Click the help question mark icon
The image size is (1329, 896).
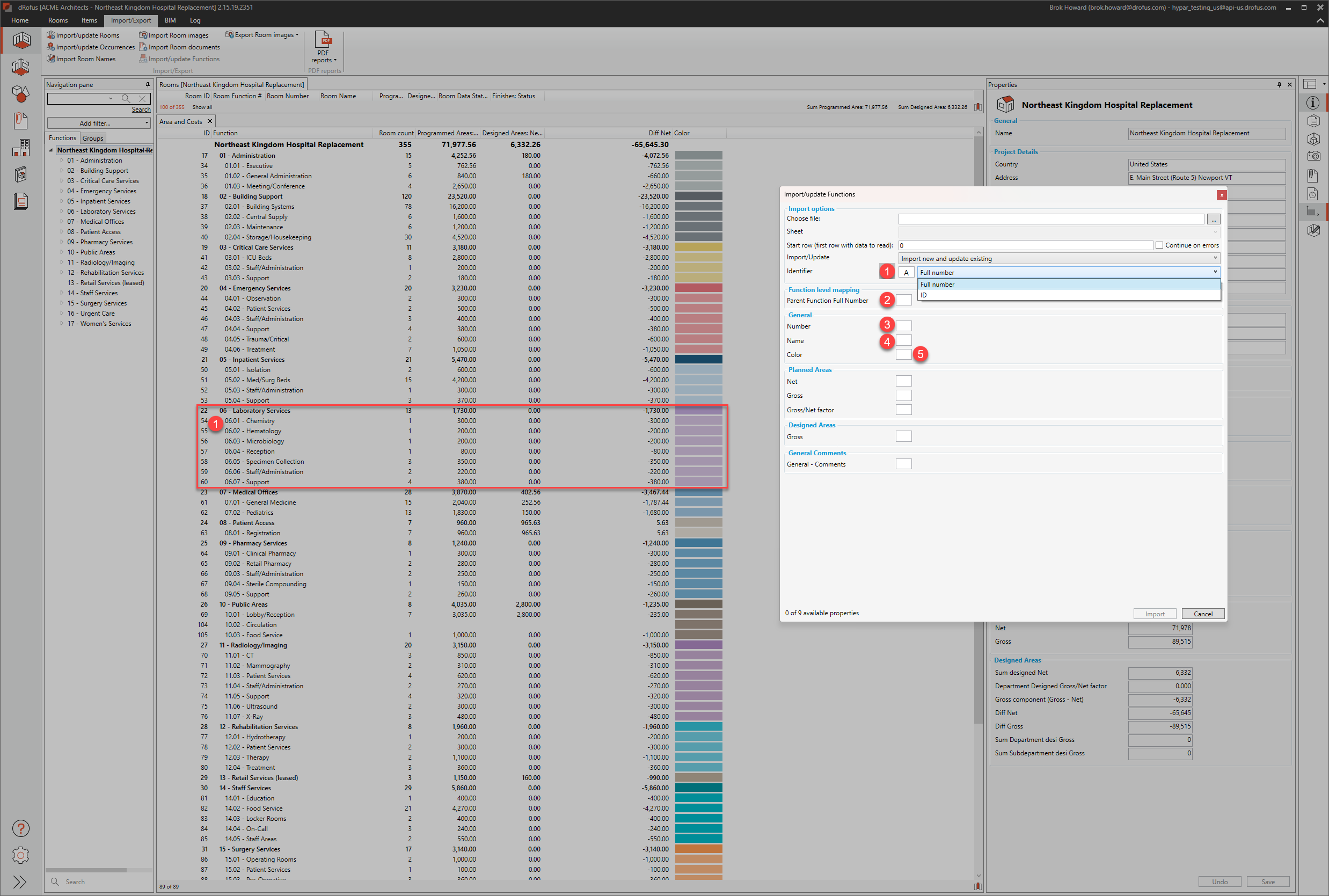(x=20, y=828)
